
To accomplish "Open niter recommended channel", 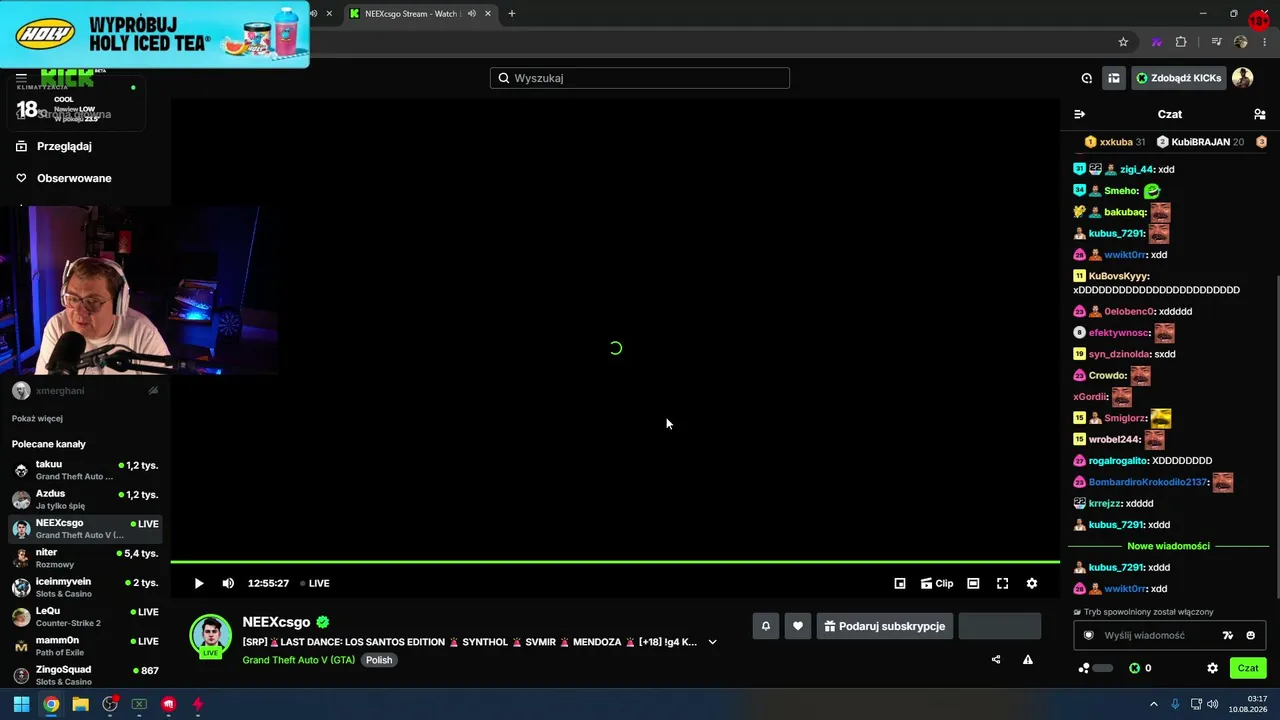I will (85, 558).
